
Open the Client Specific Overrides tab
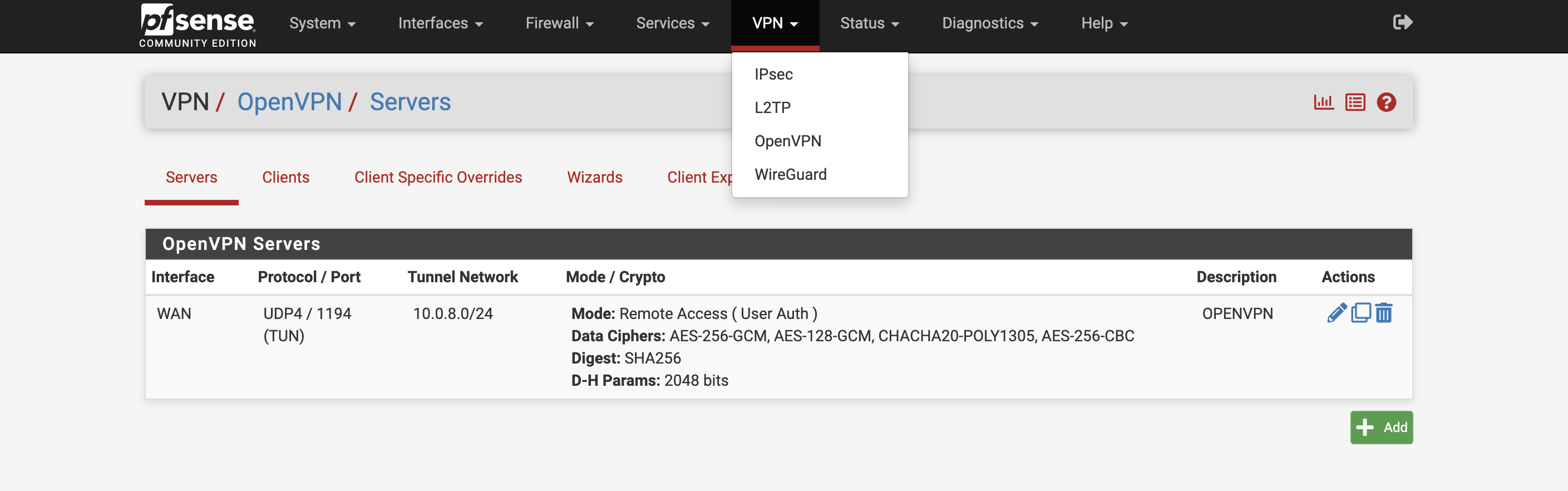click(438, 177)
